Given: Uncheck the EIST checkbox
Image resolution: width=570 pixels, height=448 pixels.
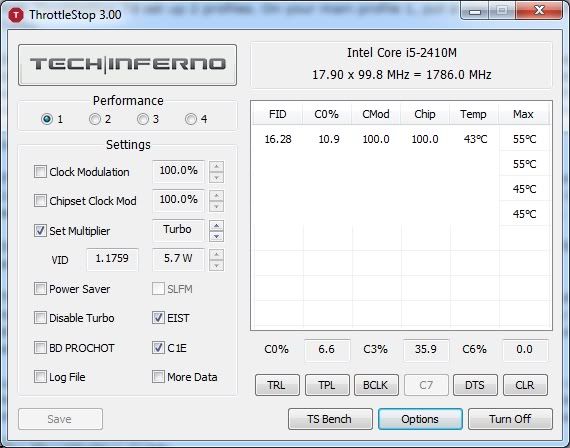Looking at the screenshot, I should [x=158, y=318].
